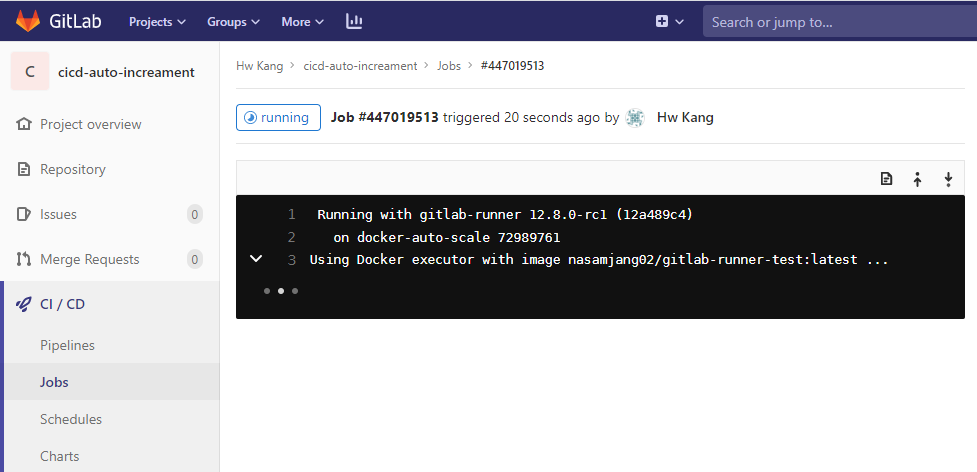Screen dimensions: 977x472
Task: Show the complete raw job log
Action: (x=886, y=179)
